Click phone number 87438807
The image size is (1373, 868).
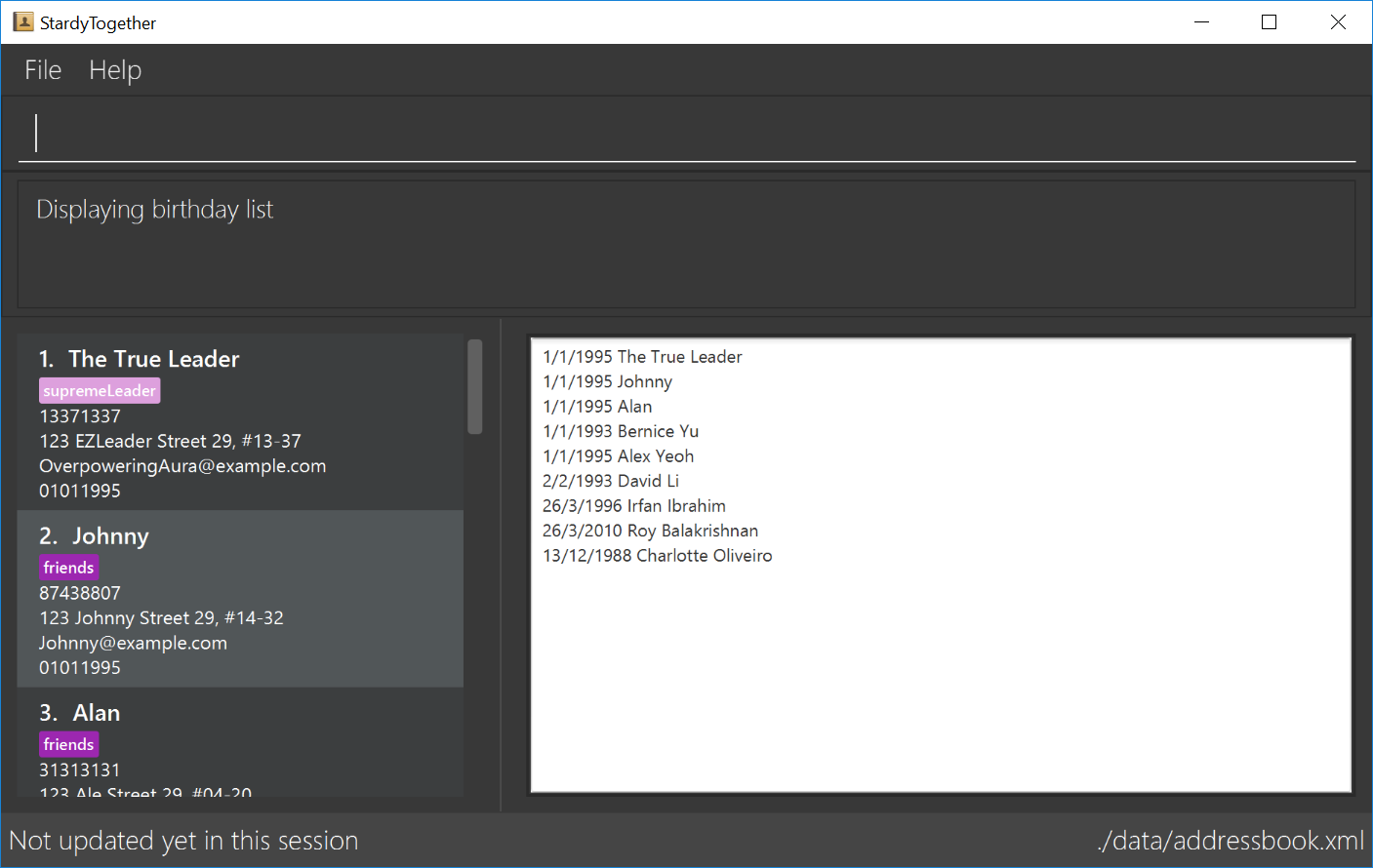(x=80, y=593)
